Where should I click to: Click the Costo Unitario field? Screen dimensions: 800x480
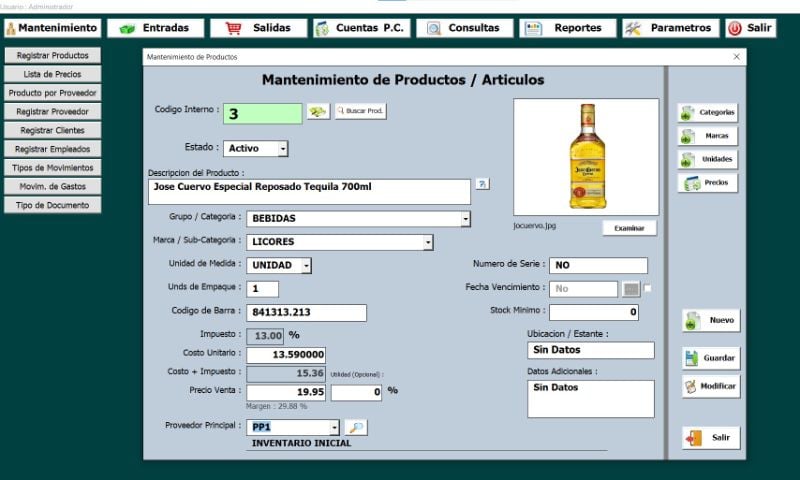(x=286, y=355)
